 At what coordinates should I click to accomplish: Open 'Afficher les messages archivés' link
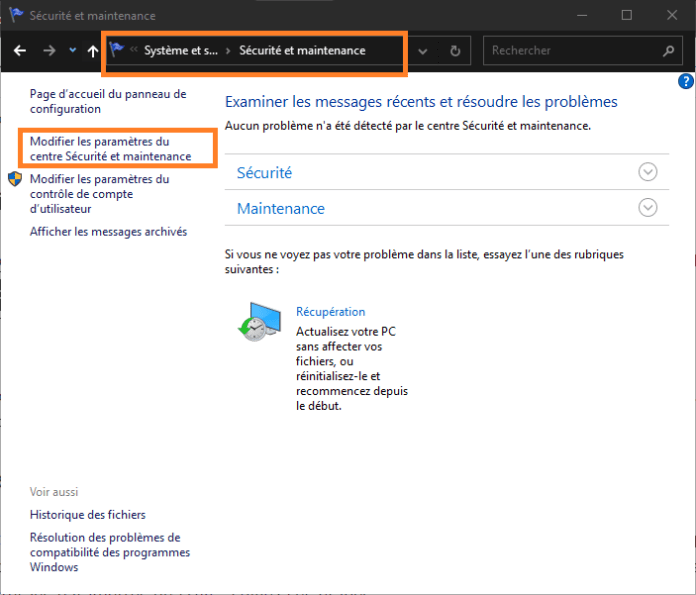pyautogui.click(x=108, y=232)
